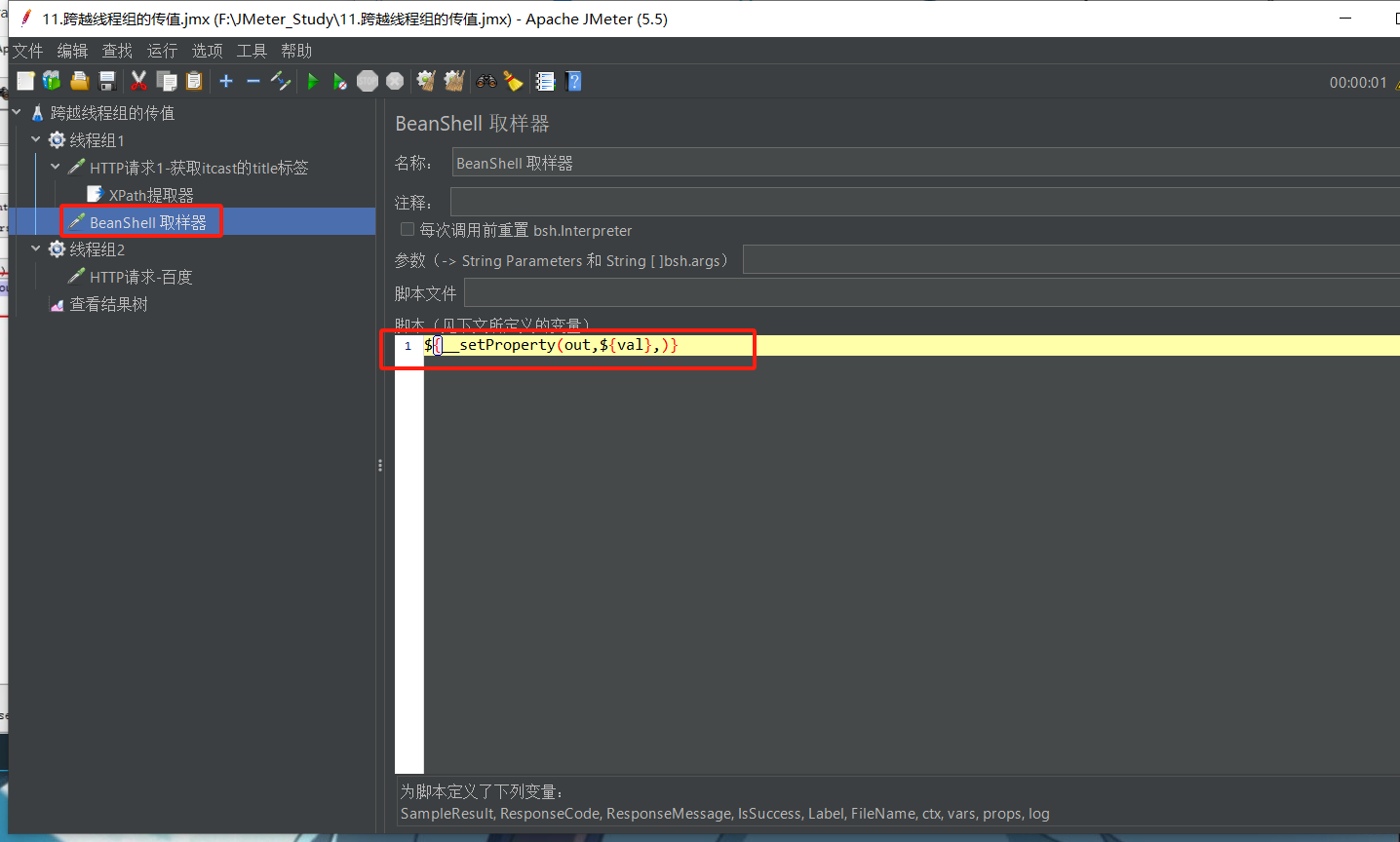
Task: Save the test plan with floppy icon
Action: tap(107, 81)
